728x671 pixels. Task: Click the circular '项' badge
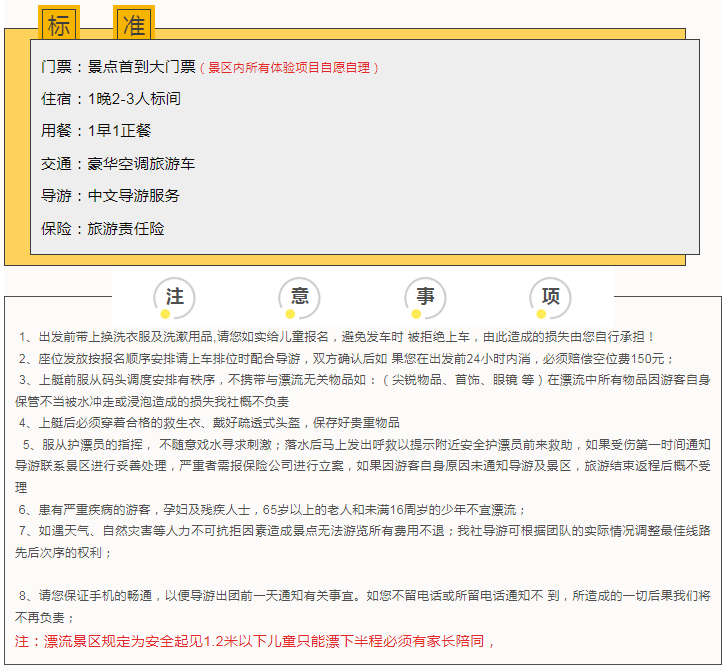click(550, 298)
